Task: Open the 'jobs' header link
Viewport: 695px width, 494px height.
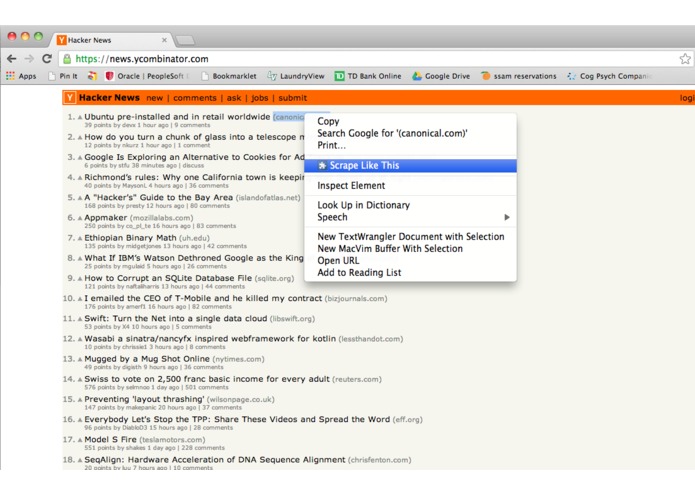Action: (260, 98)
